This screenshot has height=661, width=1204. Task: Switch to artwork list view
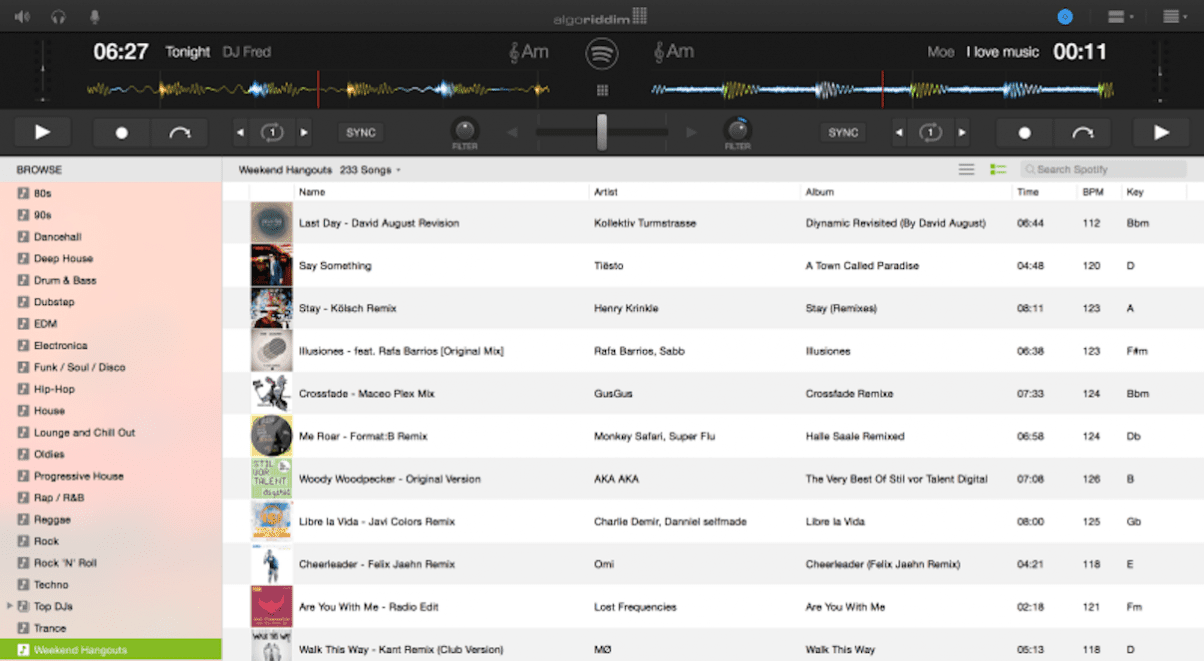tap(997, 170)
